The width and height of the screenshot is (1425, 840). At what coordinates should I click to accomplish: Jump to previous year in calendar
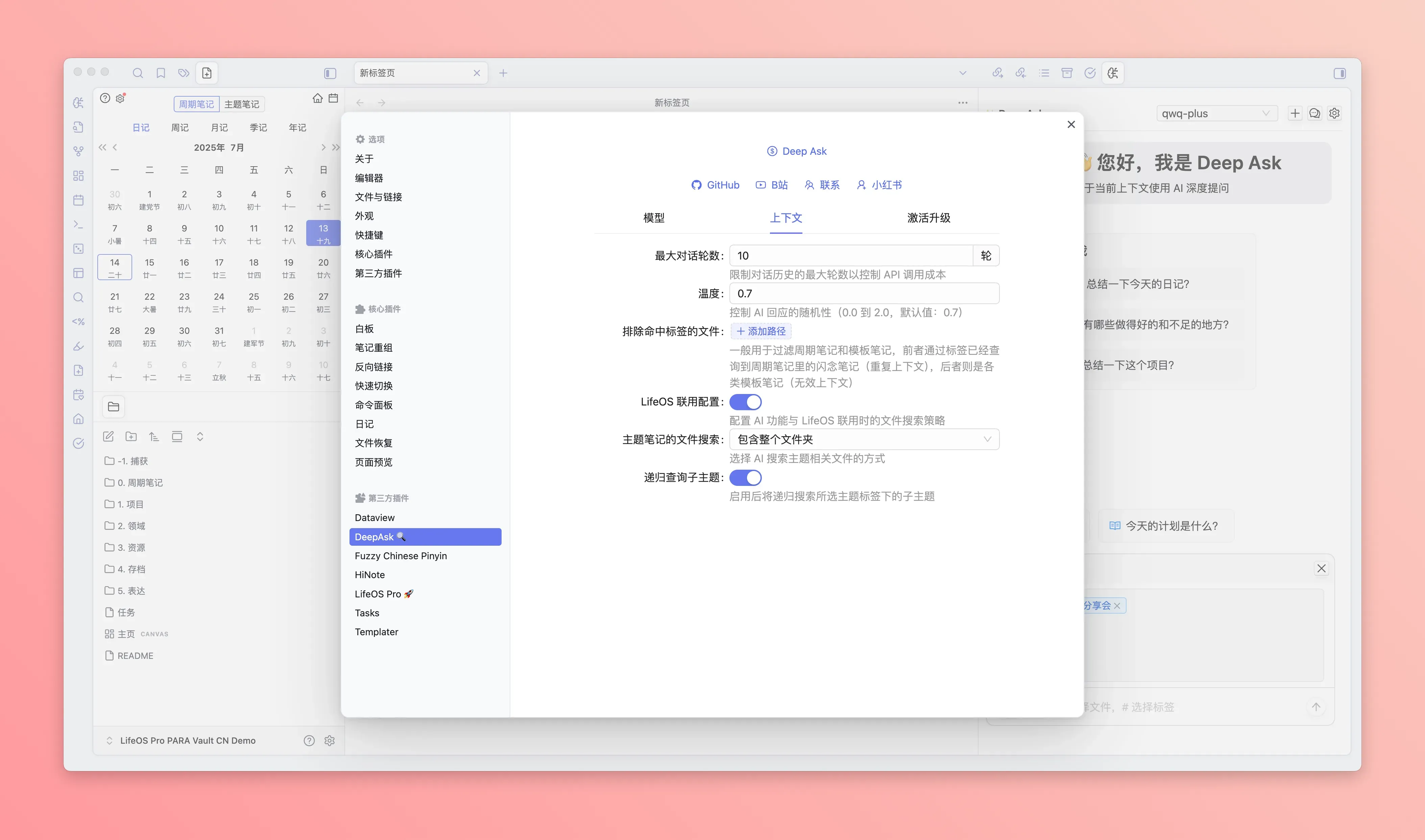(x=102, y=147)
